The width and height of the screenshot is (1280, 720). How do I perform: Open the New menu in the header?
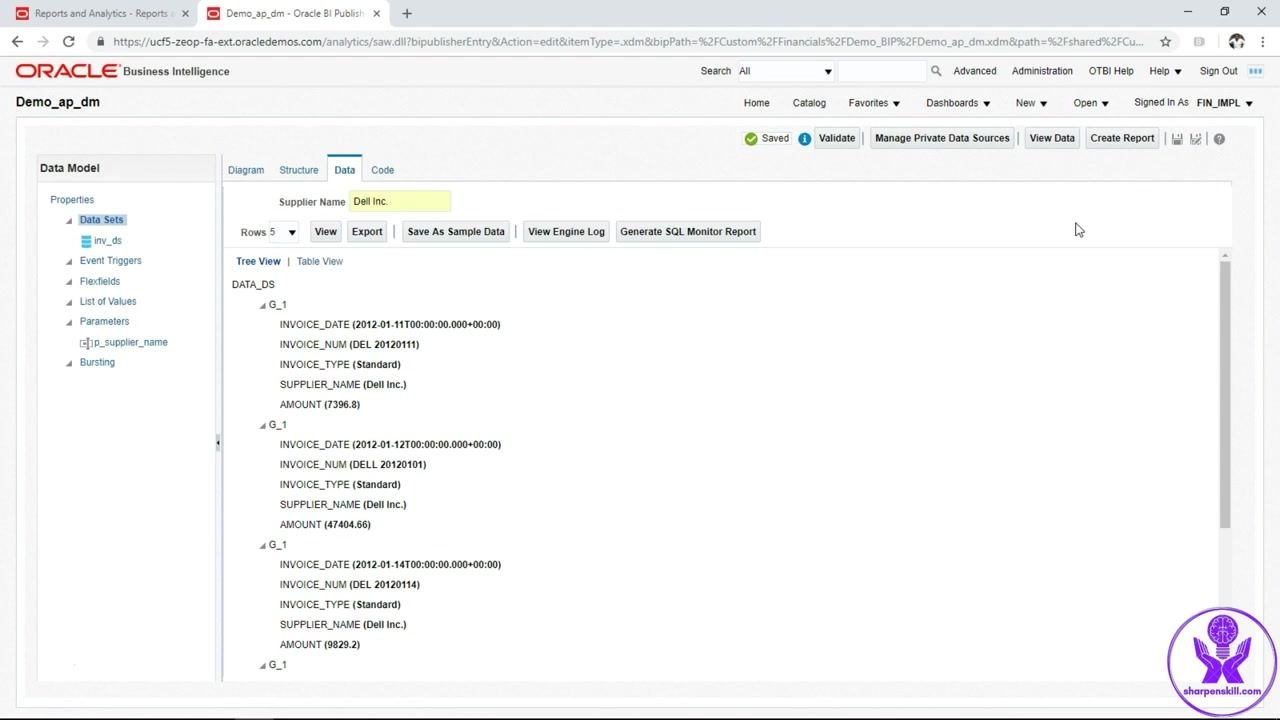[1031, 103]
